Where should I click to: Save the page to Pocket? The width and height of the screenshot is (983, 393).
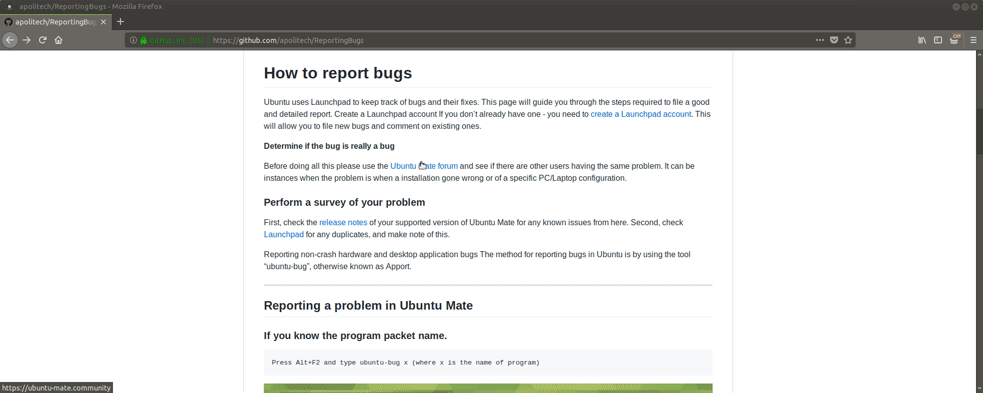click(x=834, y=40)
